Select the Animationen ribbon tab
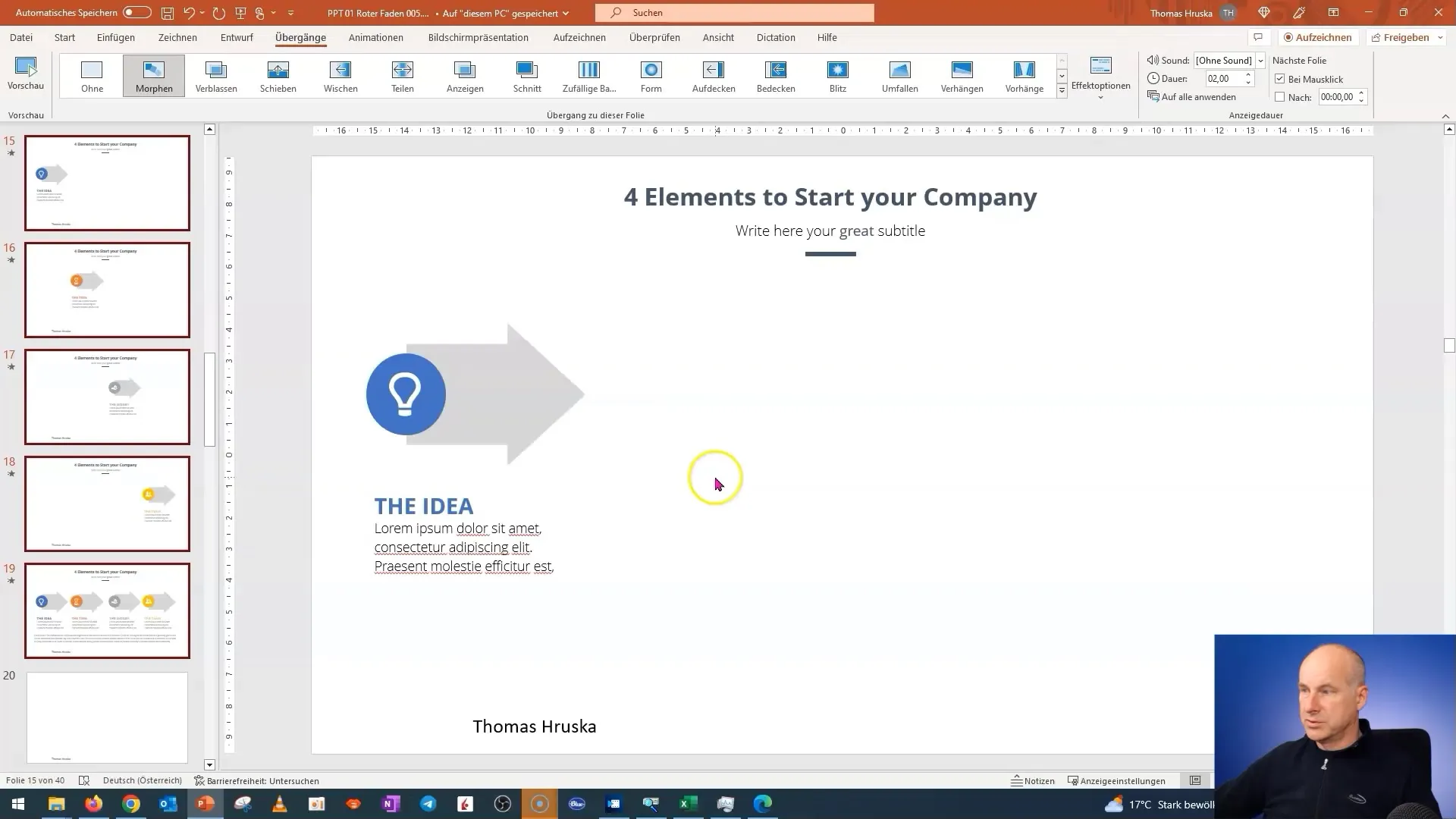 (377, 37)
